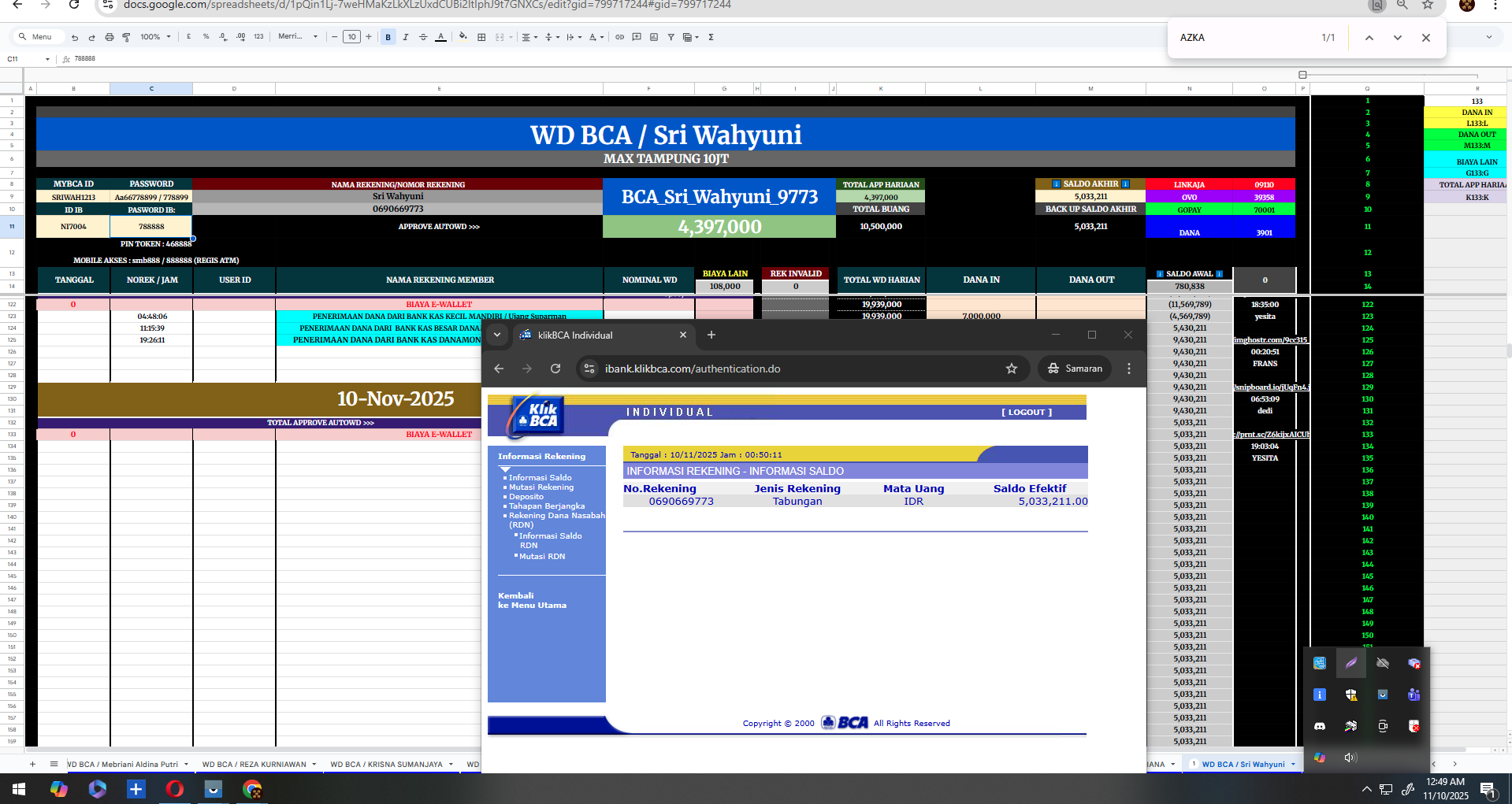
Task: Click Kembali ke Menu Utama link
Action: point(532,600)
